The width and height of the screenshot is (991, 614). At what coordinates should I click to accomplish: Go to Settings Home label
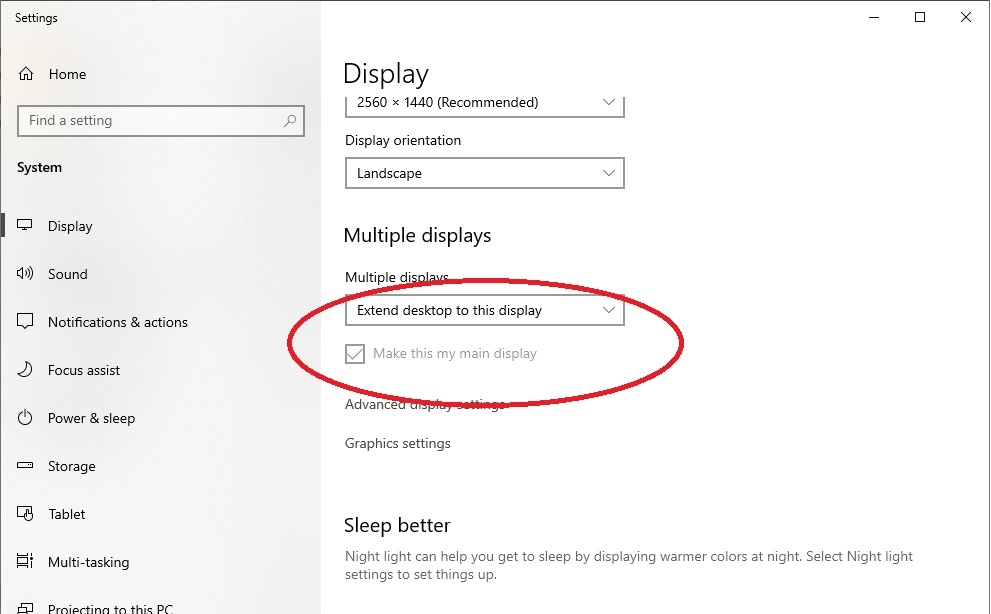[67, 74]
